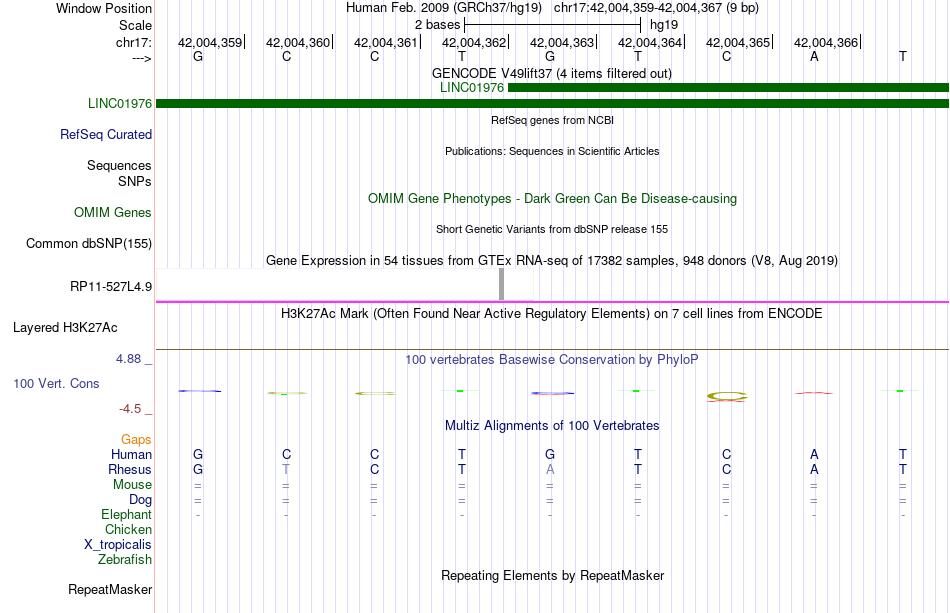950x613 pixels.
Task: Click the -4.5 PhyloP lower limit
Action: 130,409
